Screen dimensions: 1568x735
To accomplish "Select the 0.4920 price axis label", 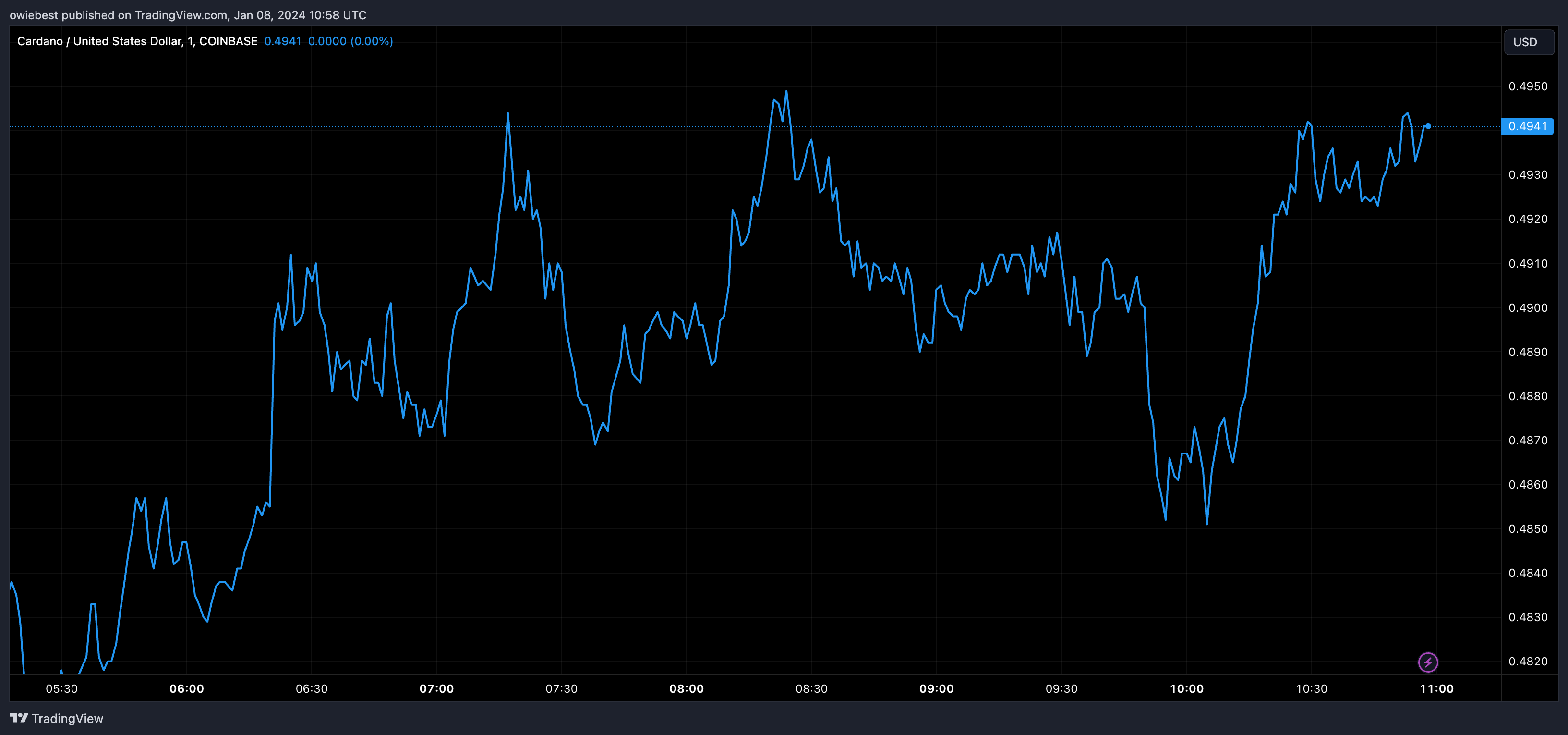I will [1528, 219].
